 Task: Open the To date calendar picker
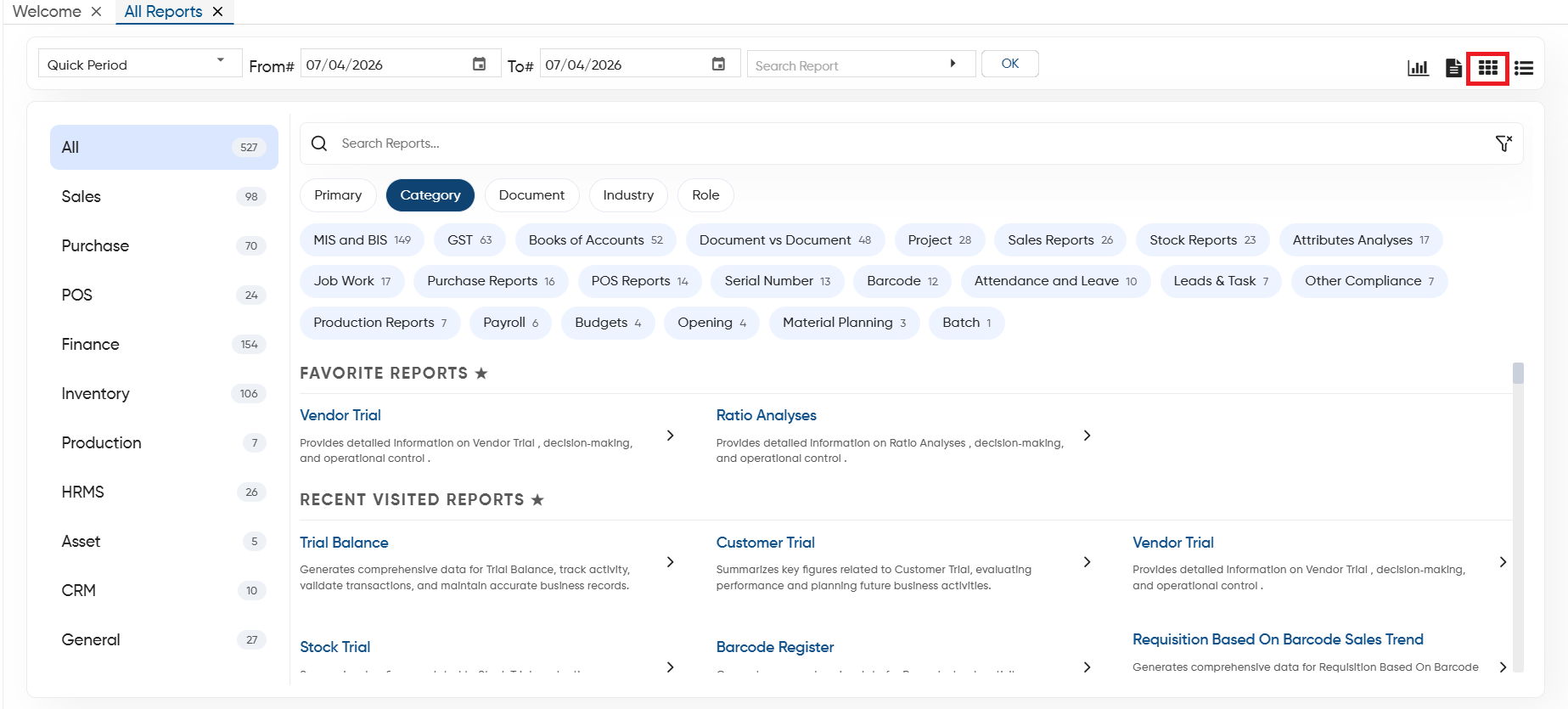pos(718,64)
